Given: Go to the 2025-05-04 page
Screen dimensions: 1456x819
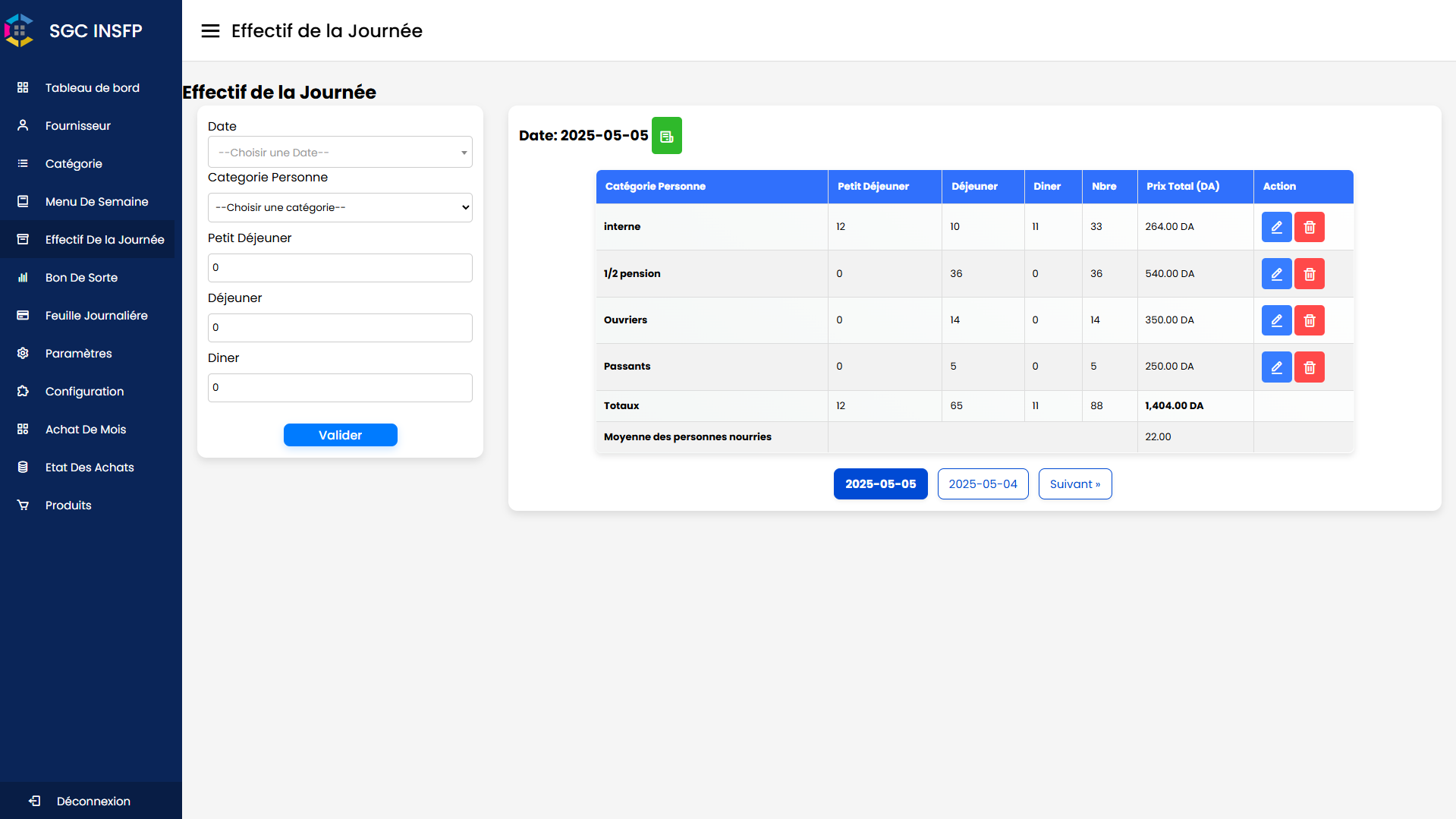Looking at the screenshot, I should [983, 484].
